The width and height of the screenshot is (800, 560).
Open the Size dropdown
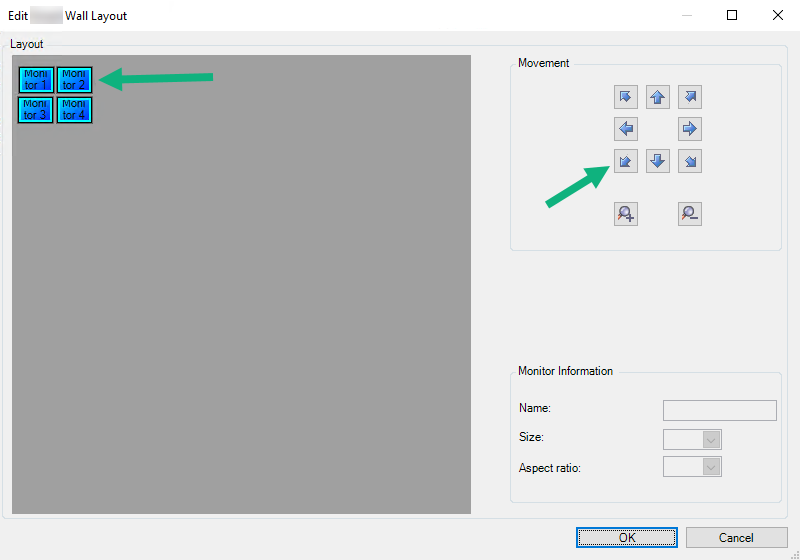(692, 439)
